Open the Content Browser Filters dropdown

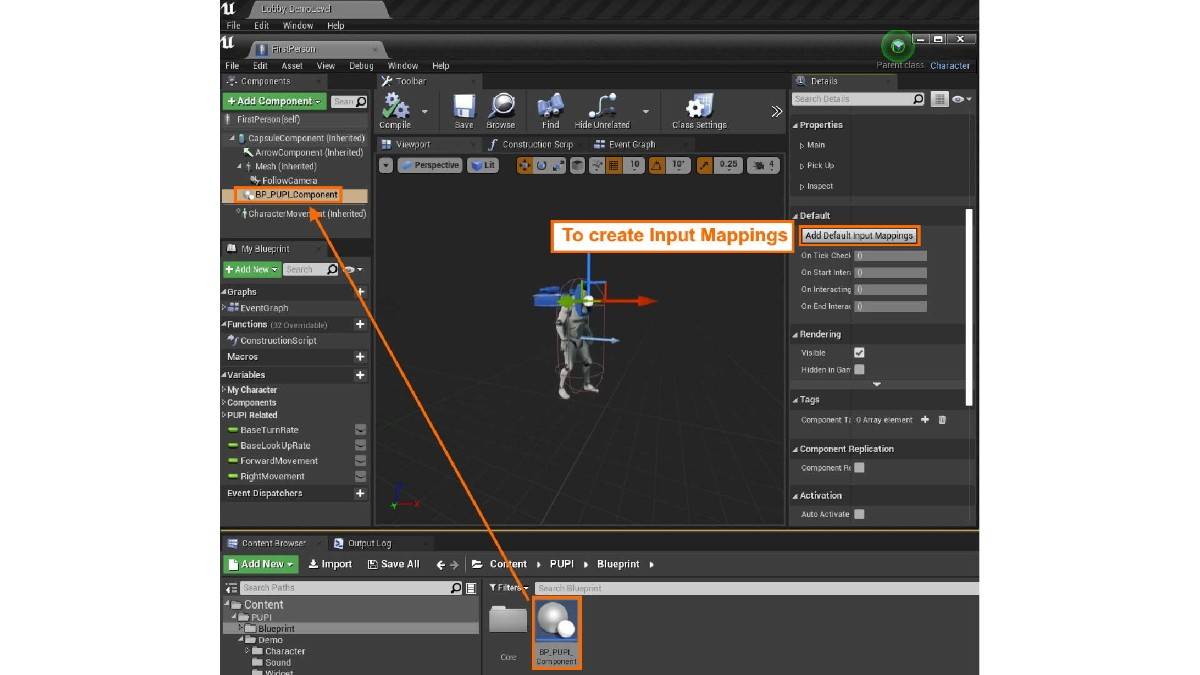(508, 588)
